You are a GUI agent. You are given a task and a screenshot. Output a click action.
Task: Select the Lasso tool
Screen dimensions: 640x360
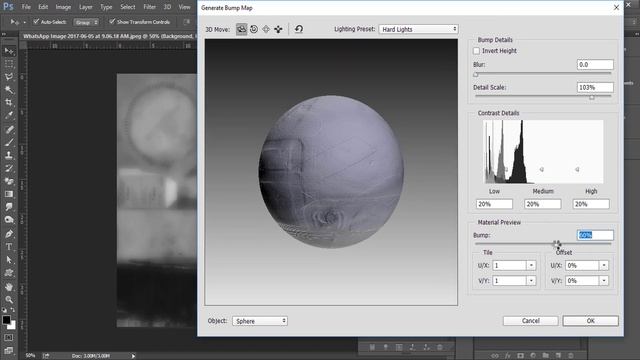click(9, 77)
